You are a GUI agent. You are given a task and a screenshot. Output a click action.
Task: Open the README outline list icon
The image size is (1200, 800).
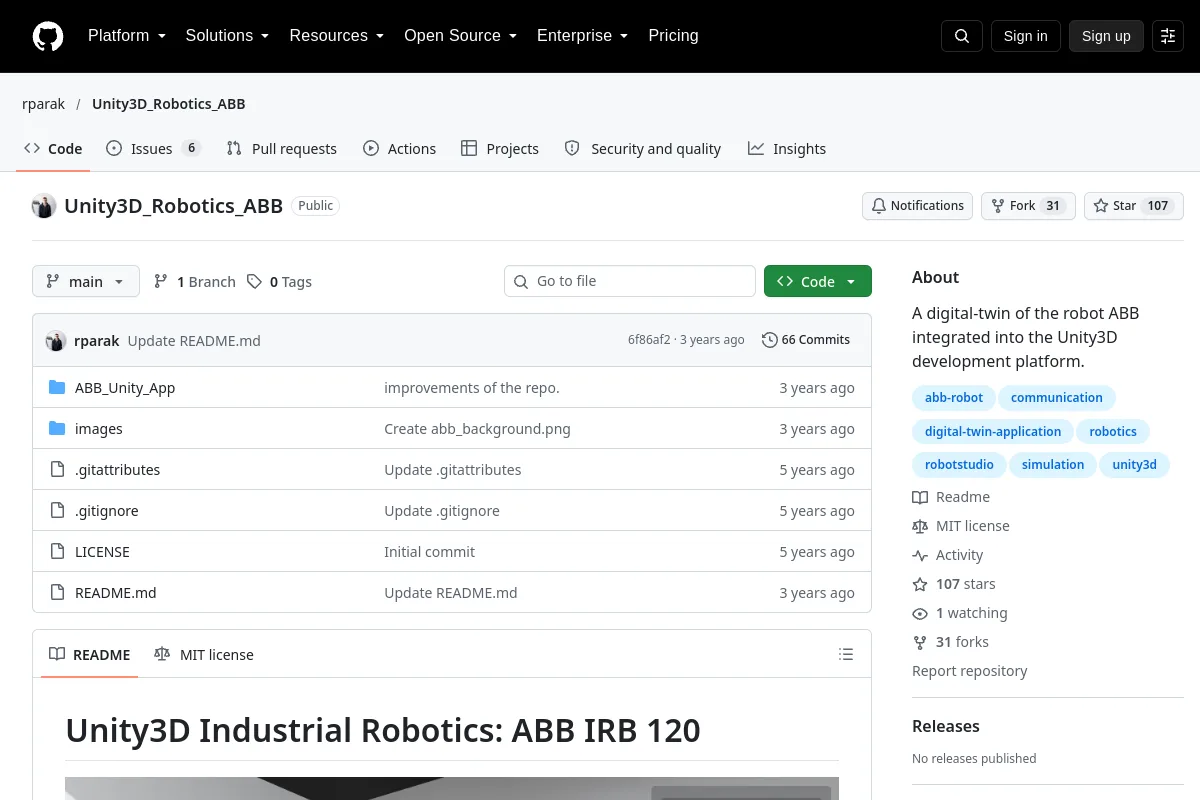point(846,655)
